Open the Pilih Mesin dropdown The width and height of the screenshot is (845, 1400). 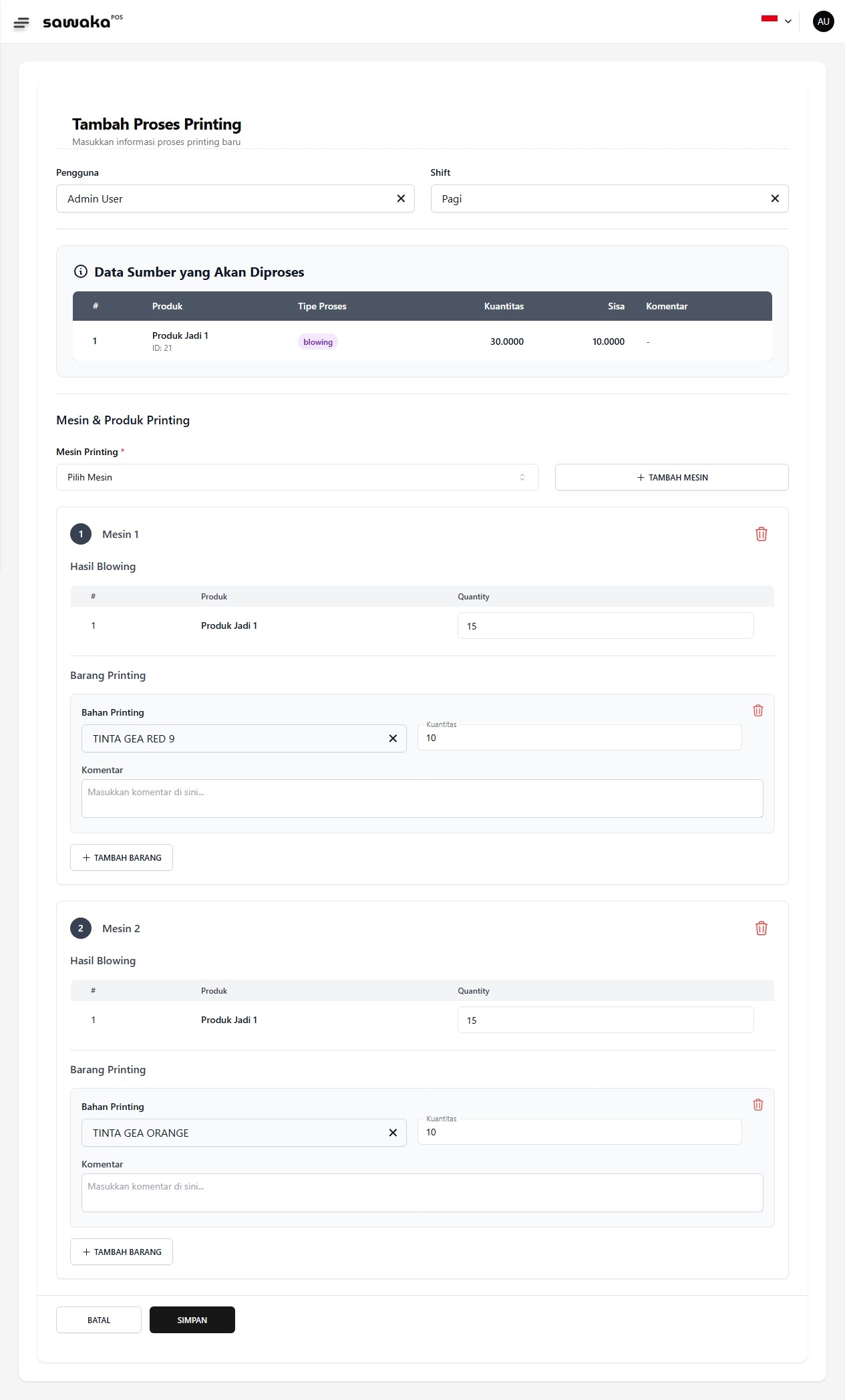click(297, 477)
